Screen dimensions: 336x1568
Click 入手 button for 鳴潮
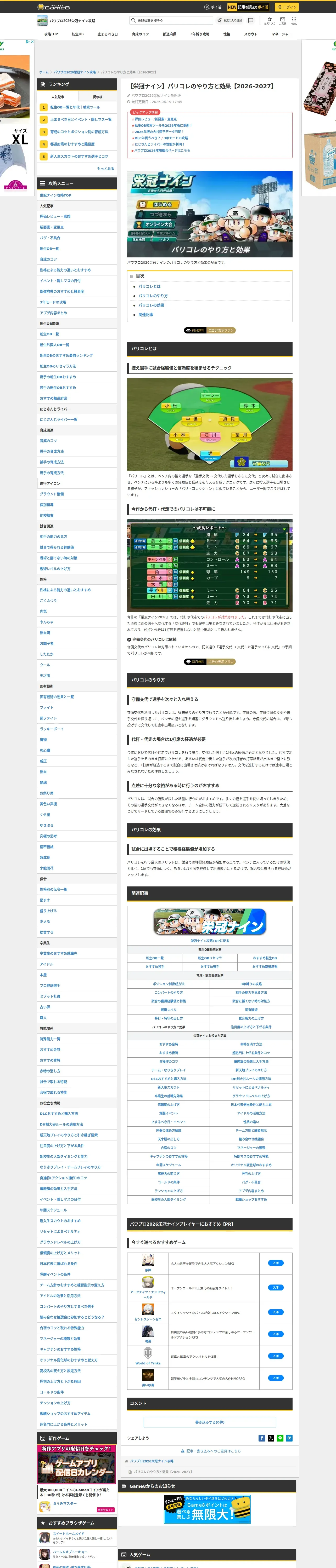click(x=276, y=1334)
